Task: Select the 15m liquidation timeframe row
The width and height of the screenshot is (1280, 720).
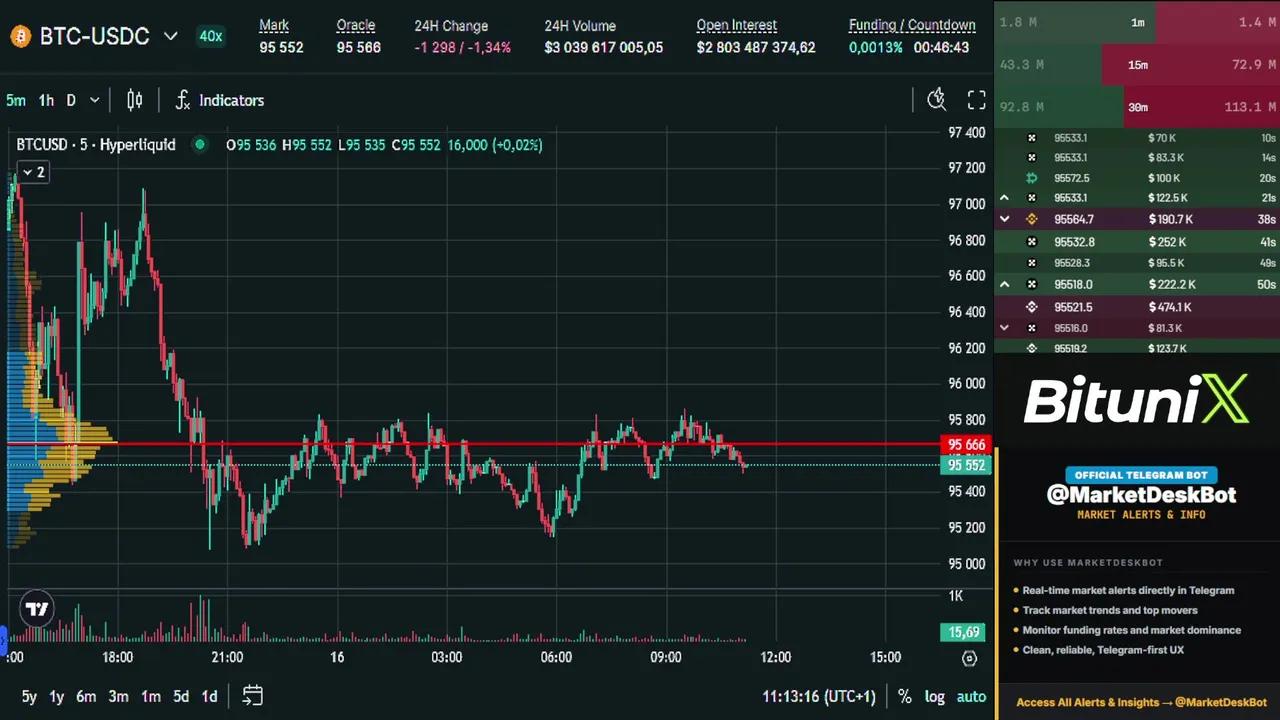Action: click(x=1138, y=65)
